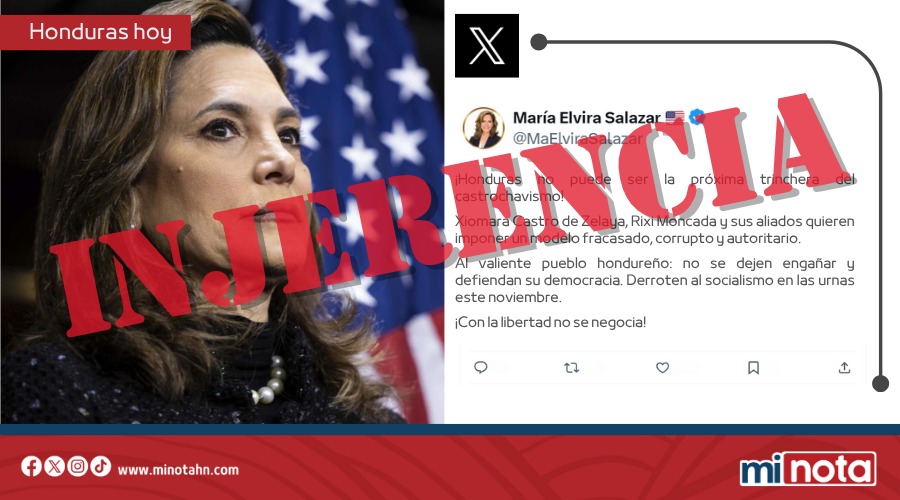
Task: Click the ¡Con la libertad no se negocia! text
Action: 550,322
